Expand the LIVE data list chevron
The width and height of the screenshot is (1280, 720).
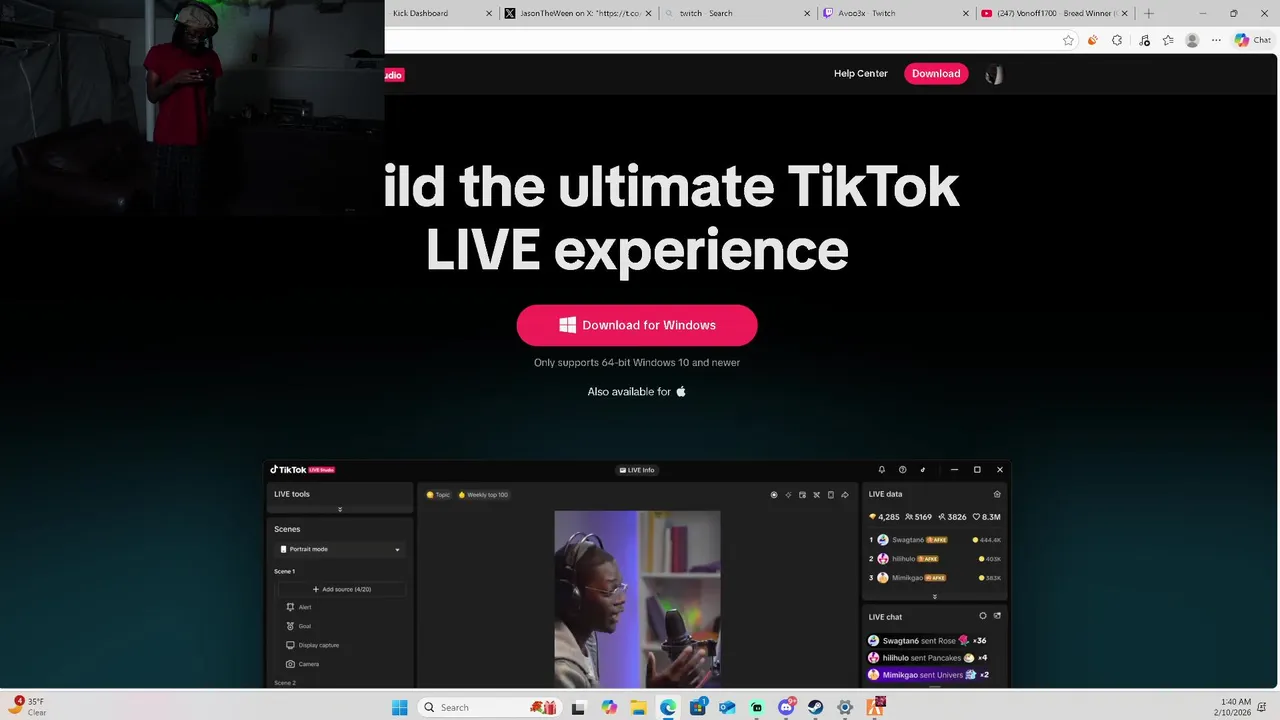pos(934,597)
